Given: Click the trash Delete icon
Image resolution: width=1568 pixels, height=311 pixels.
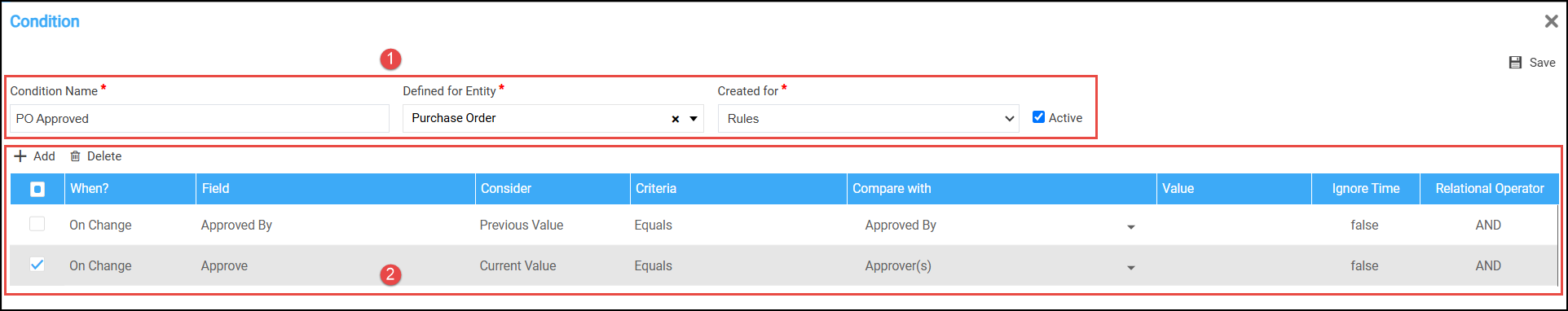Looking at the screenshot, I should (x=75, y=156).
